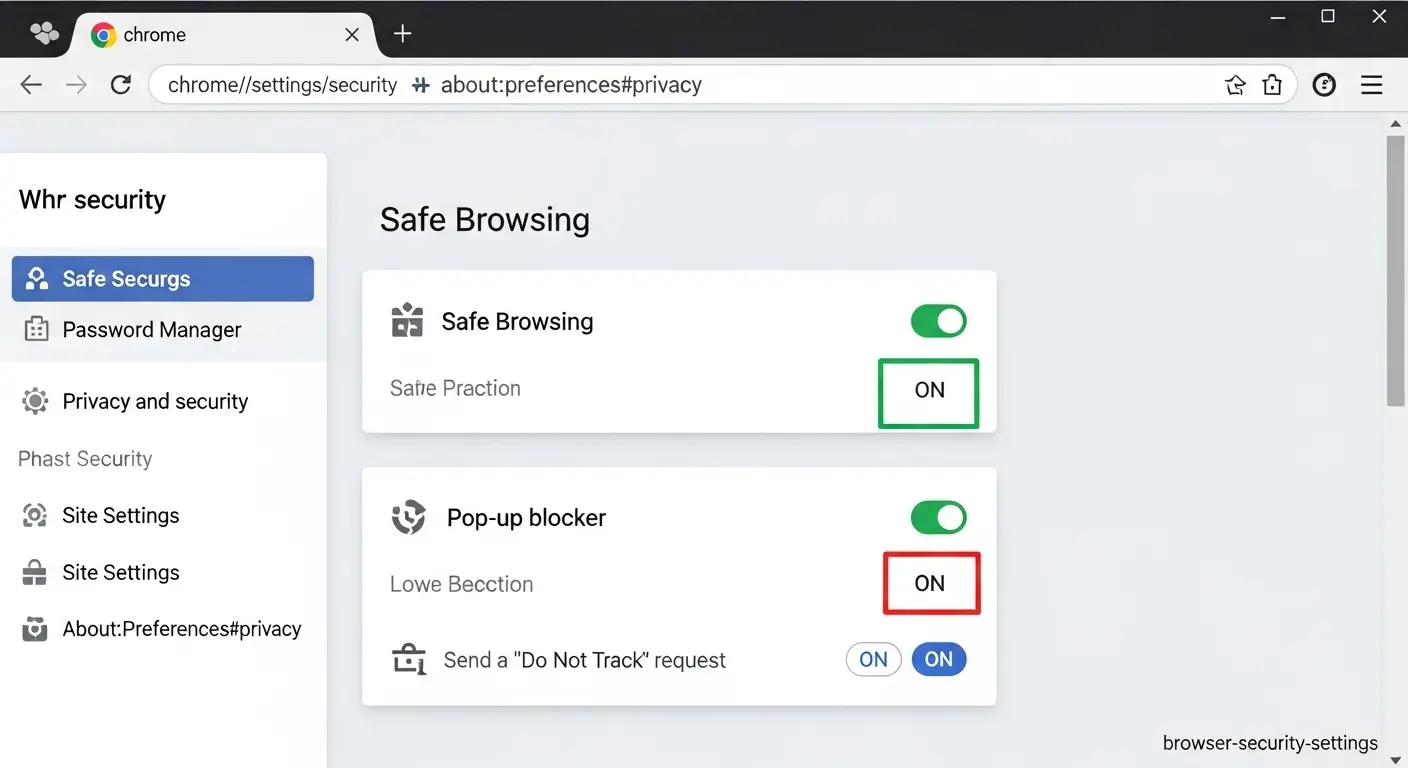Image resolution: width=1408 pixels, height=768 pixels.
Task: Open the hamburger menu in the toolbar
Action: tap(1372, 85)
